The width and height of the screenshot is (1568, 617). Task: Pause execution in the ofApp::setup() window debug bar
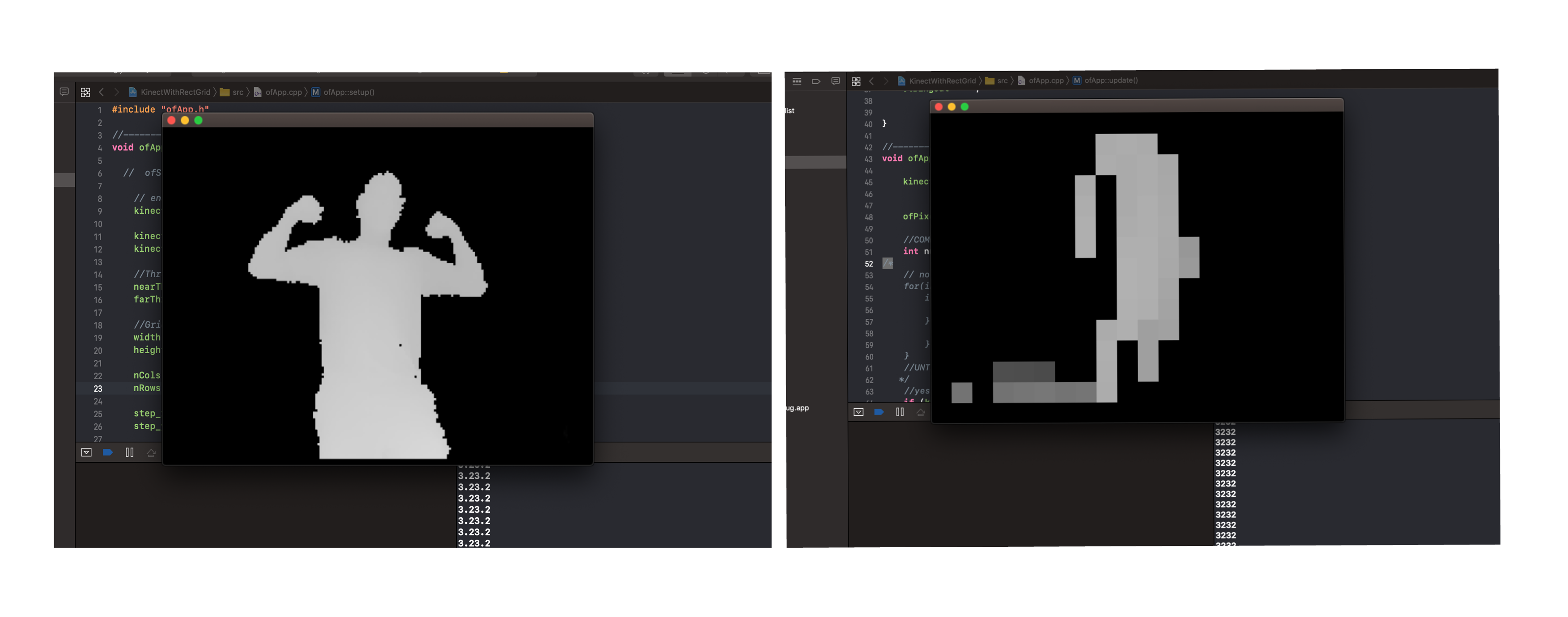[x=130, y=452]
